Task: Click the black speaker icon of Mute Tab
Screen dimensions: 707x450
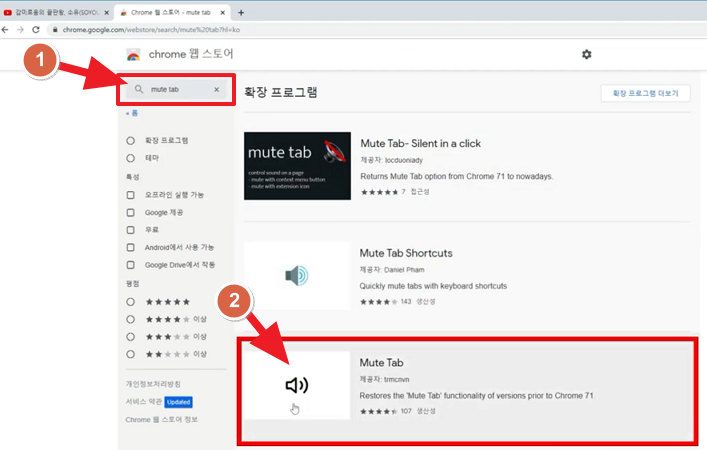Action: [x=297, y=385]
